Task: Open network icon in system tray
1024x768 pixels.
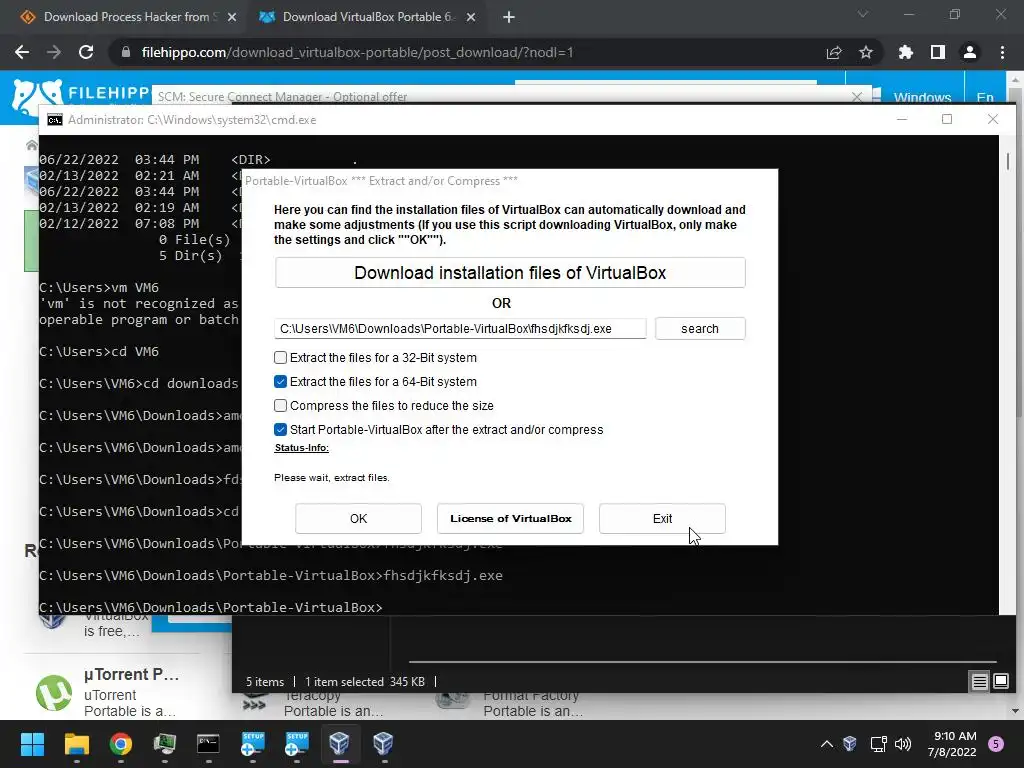Action: 878,744
